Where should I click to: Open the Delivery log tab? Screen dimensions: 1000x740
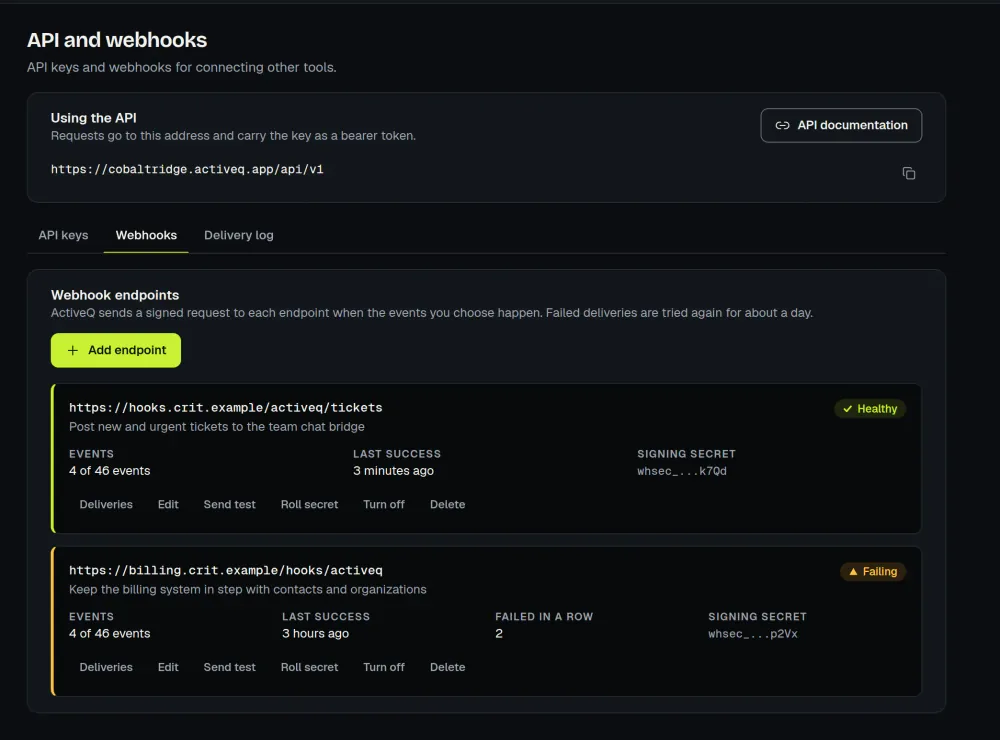point(239,235)
